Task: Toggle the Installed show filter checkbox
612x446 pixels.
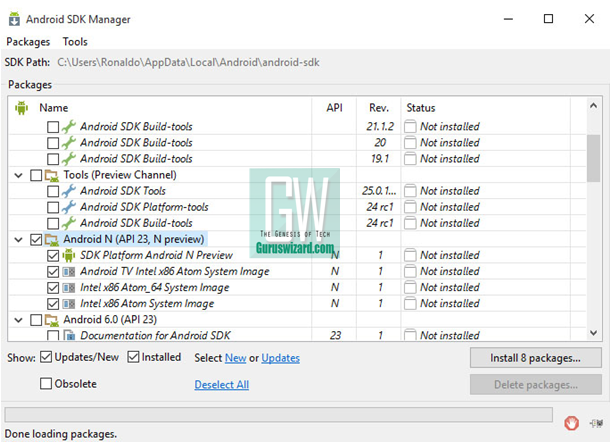Action: [x=133, y=357]
